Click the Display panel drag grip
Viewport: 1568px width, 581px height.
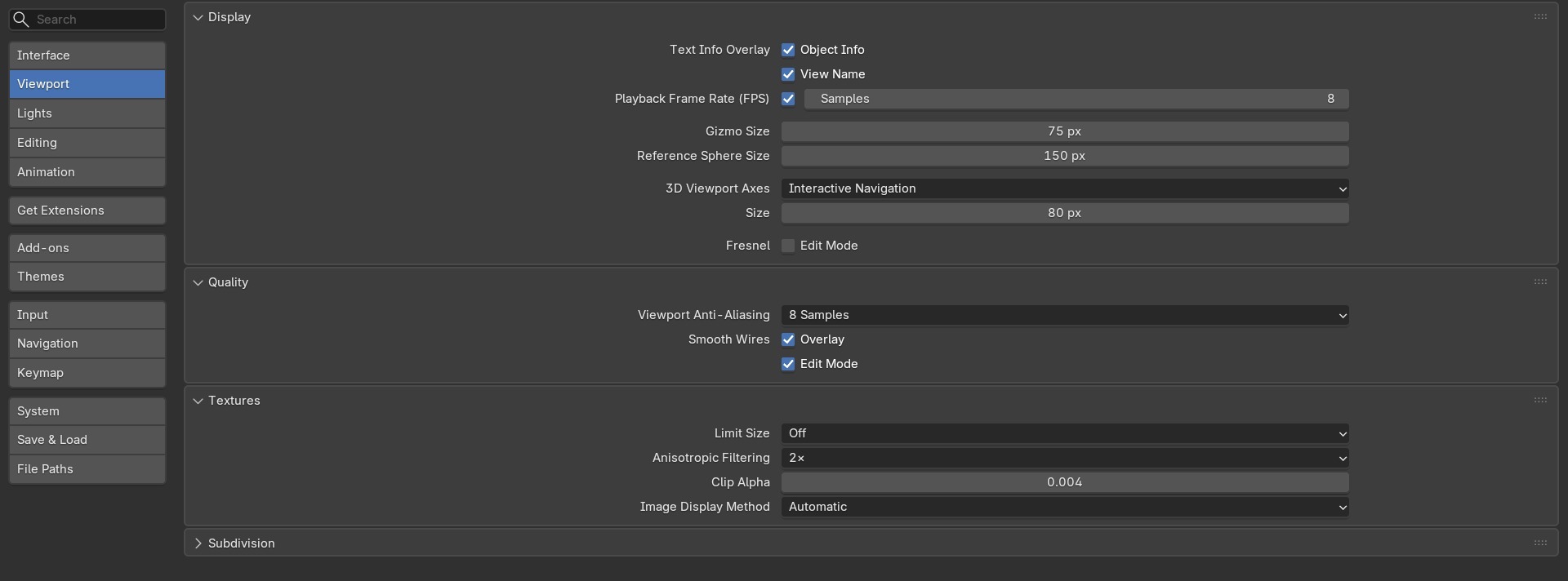pyautogui.click(x=1540, y=17)
